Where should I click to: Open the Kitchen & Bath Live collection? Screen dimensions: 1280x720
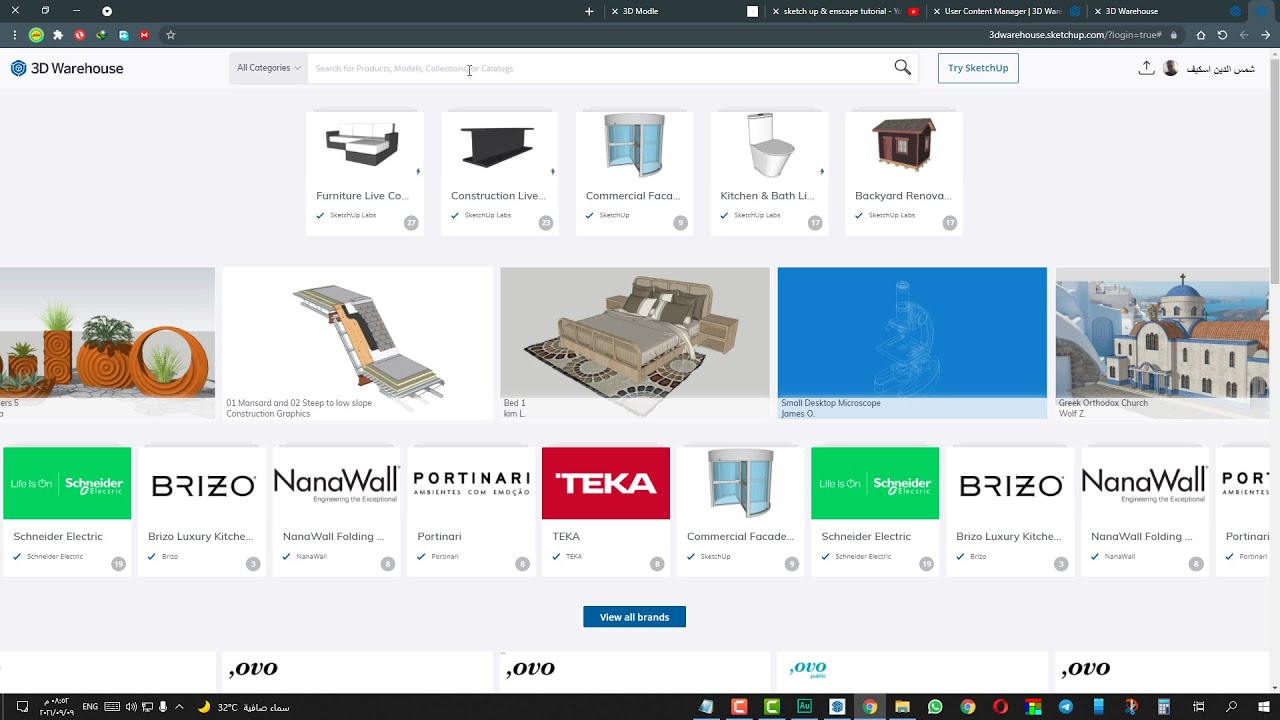pyautogui.click(x=769, y=174)
